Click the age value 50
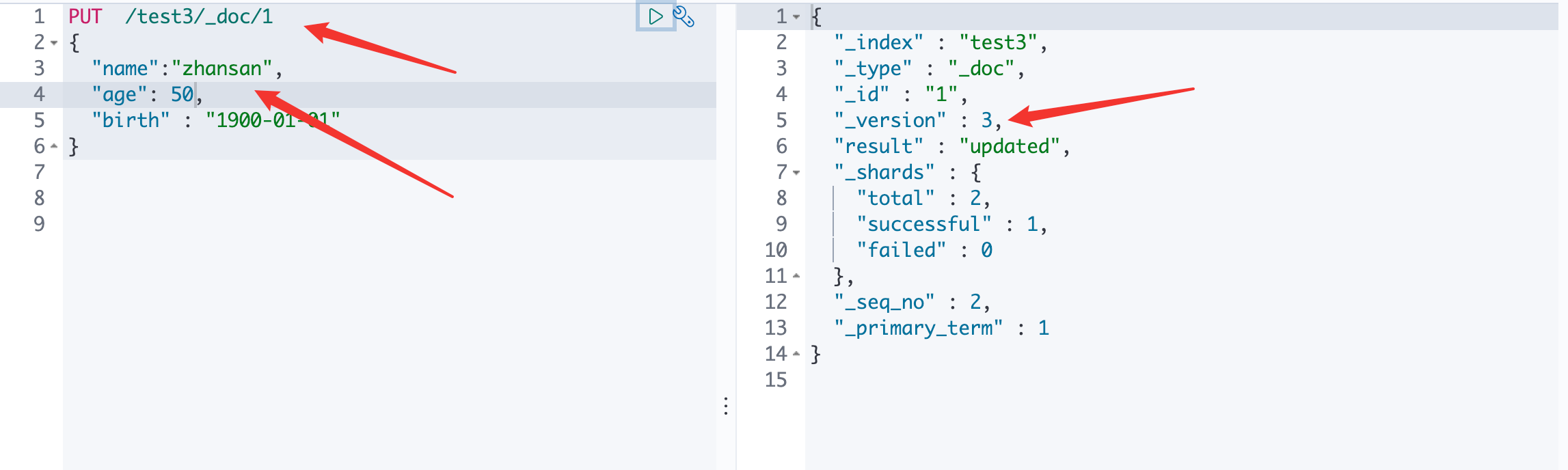Viewport: 1568px width, 470px height. (x=182, y=94)
